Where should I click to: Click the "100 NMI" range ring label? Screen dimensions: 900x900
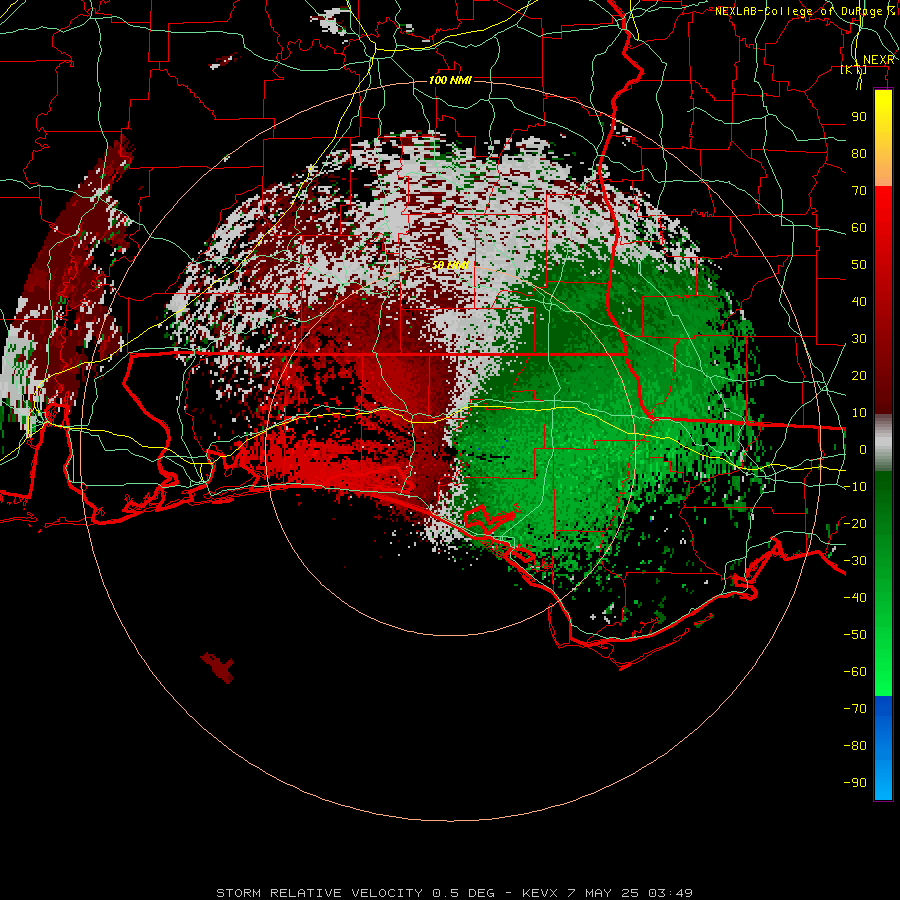450,80
